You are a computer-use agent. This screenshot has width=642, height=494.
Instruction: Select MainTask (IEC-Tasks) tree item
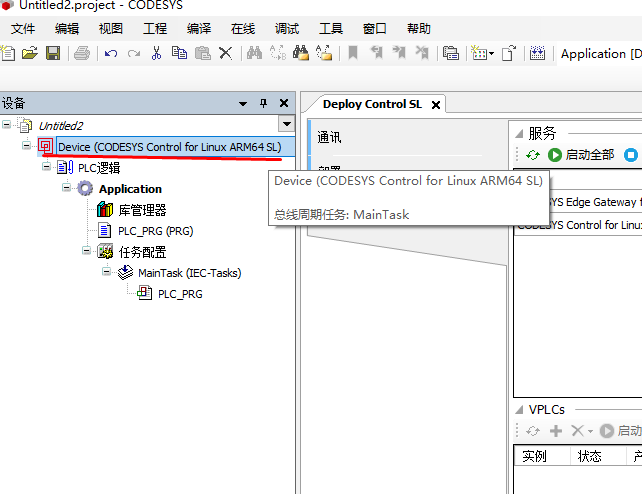pos(190,273)
